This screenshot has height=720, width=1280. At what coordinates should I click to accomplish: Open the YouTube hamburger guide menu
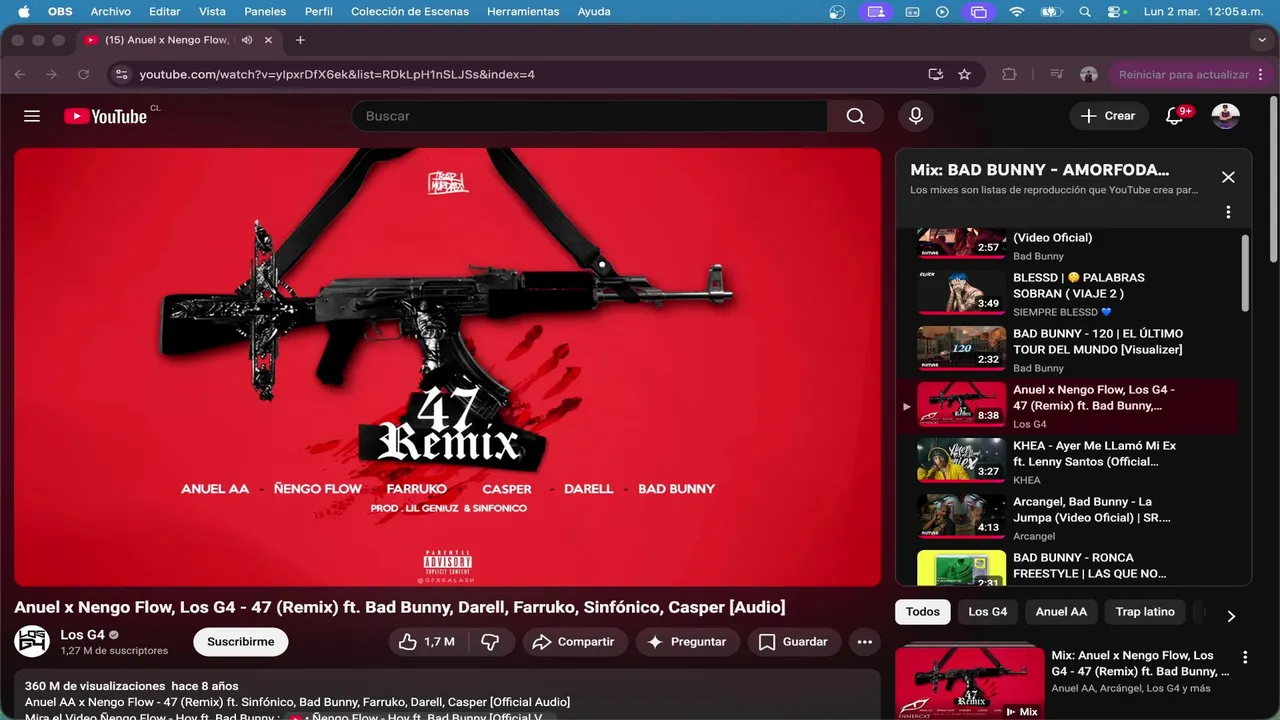(32, 116)
